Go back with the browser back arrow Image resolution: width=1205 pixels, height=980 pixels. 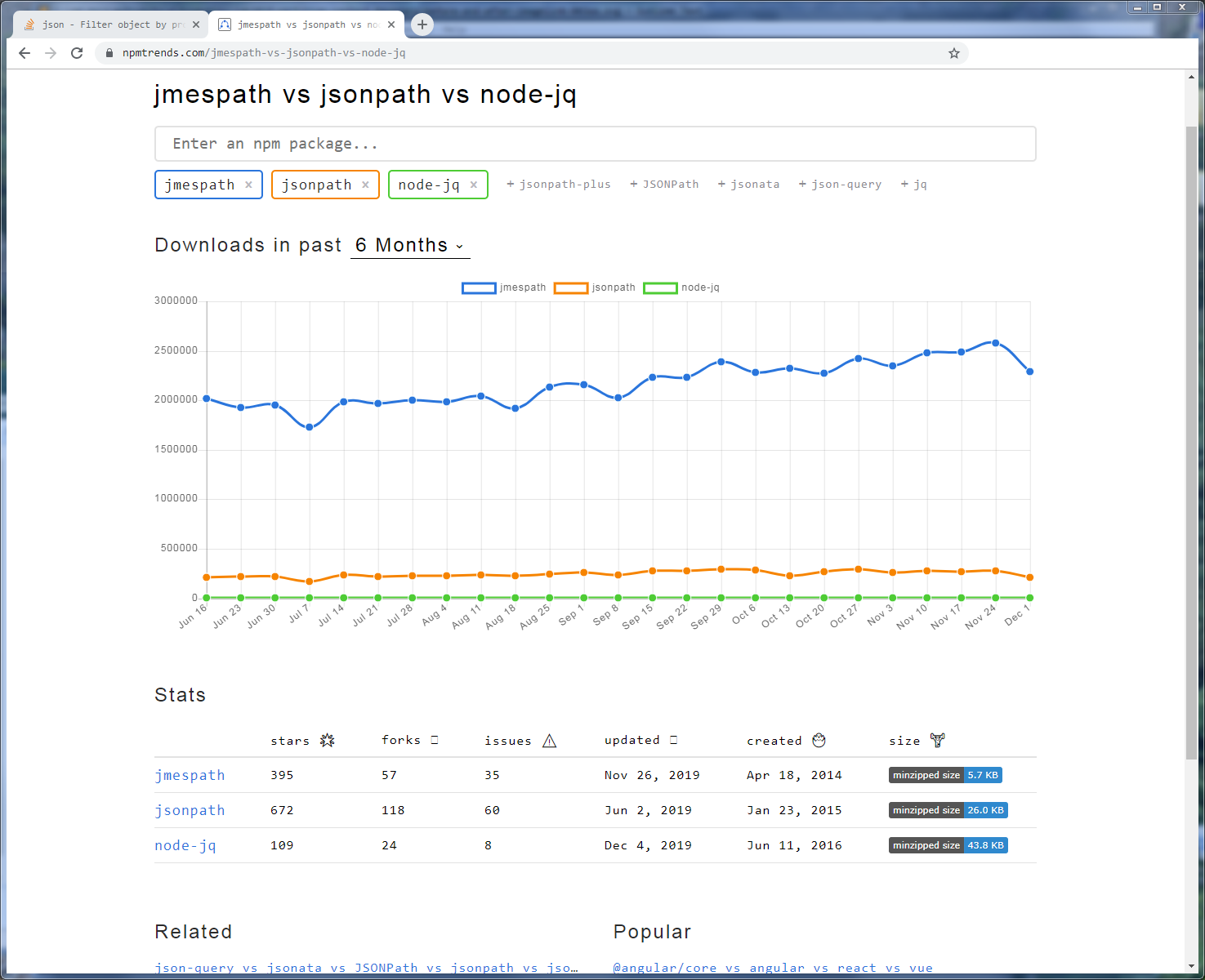25,53
